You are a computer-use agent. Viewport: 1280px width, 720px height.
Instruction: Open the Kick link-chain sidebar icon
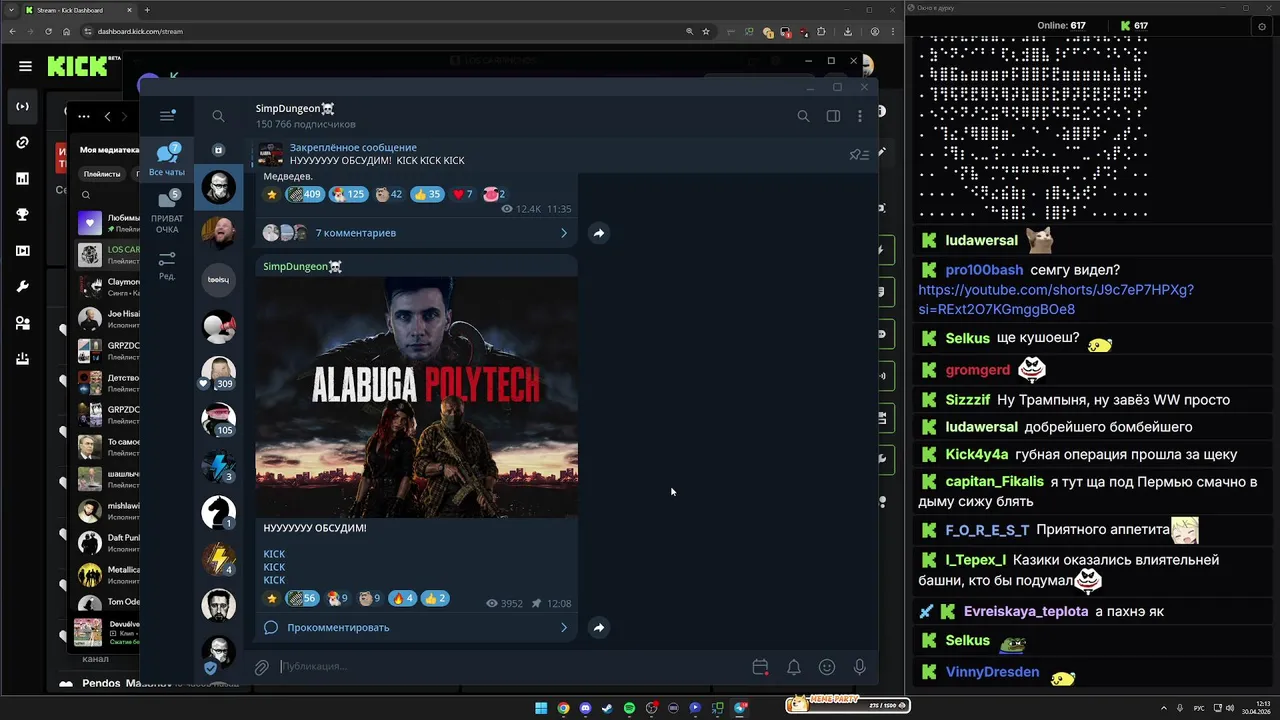[x=22, y=142]
